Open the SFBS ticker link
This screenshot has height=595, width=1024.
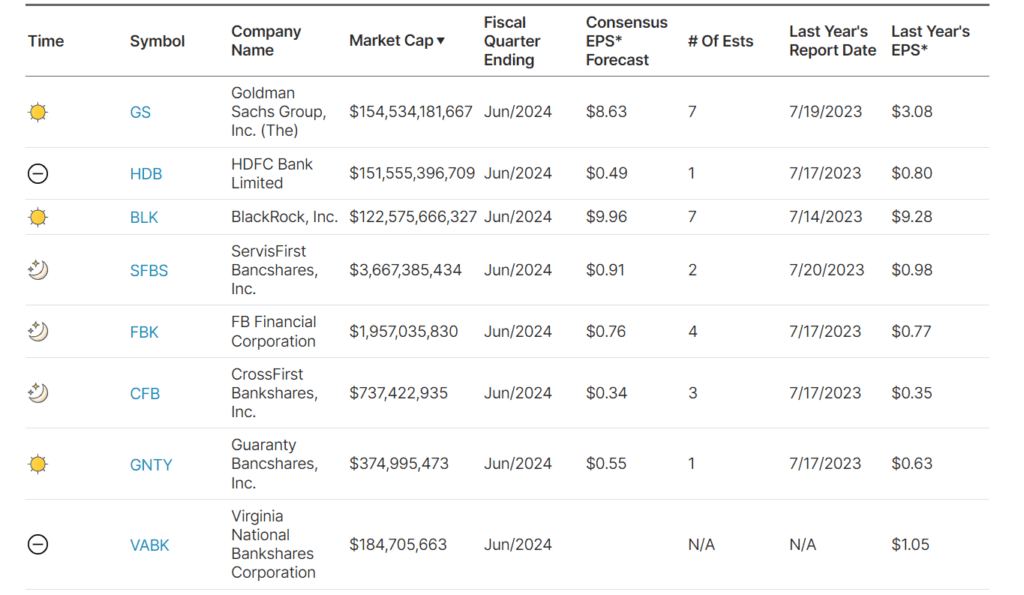tap(149, 270)
